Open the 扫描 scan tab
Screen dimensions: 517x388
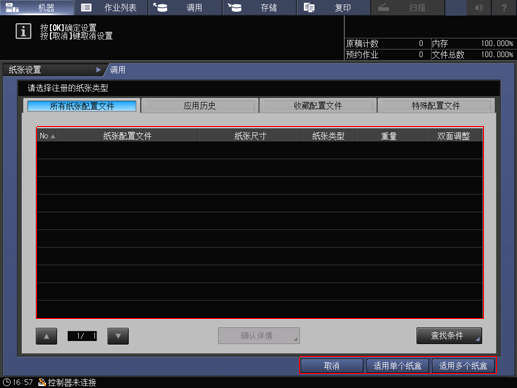coord(407,7)
